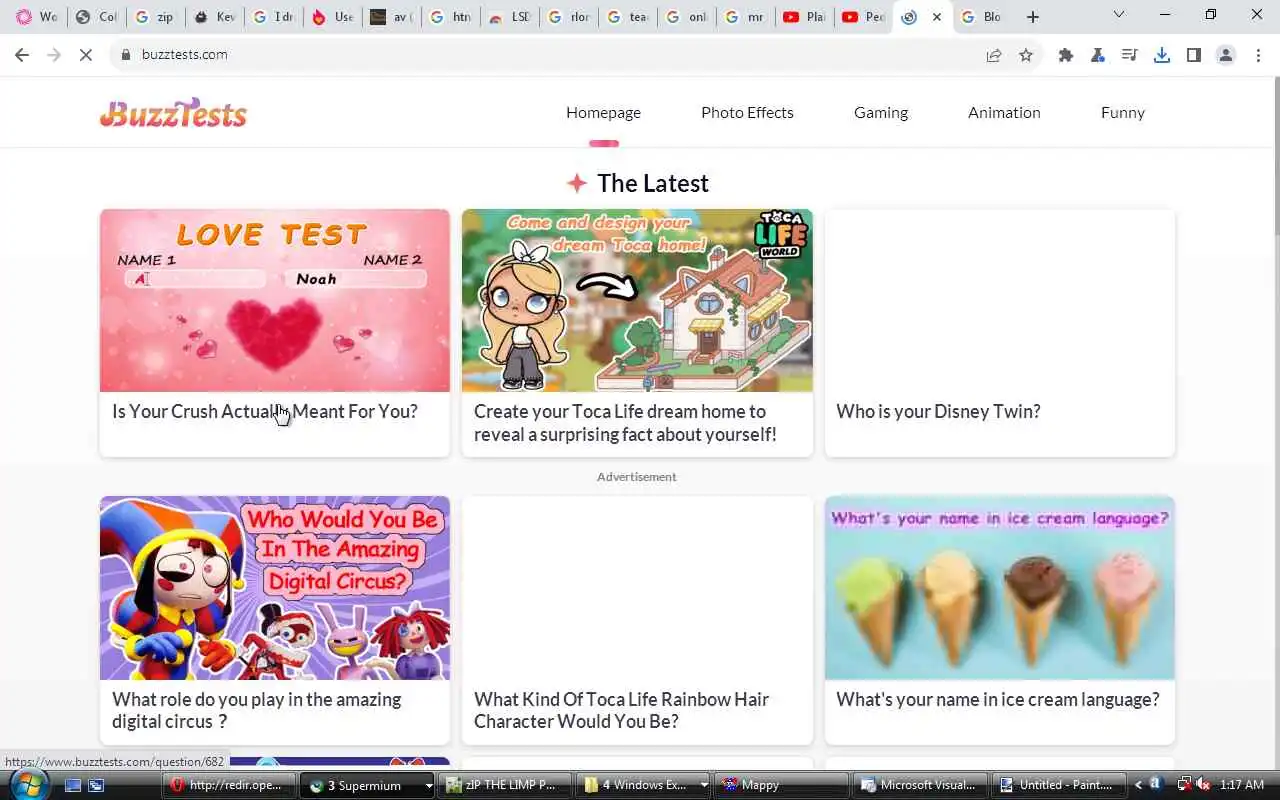The height and width of the screenshot is (800, 1280).
Task: Switch to the 'Use' browser tab
Action: 332,17
